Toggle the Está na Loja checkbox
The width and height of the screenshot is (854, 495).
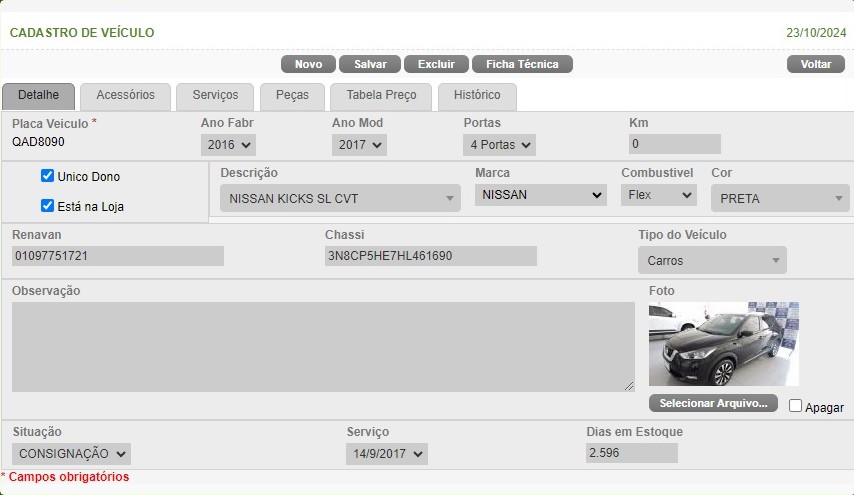tap(47, 206)
